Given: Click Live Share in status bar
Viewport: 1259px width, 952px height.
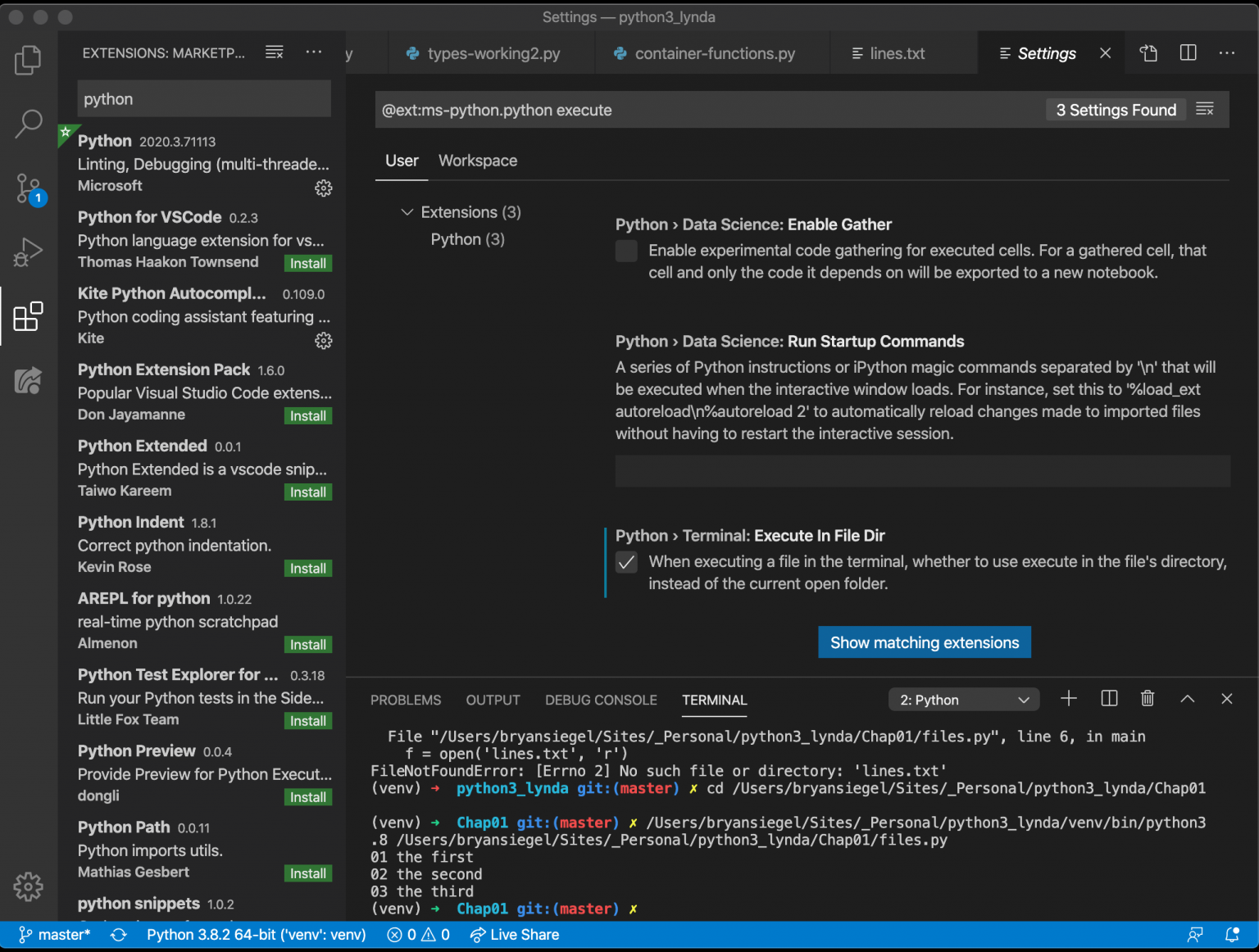Looking at the screenshot, I should click(515, 935).
